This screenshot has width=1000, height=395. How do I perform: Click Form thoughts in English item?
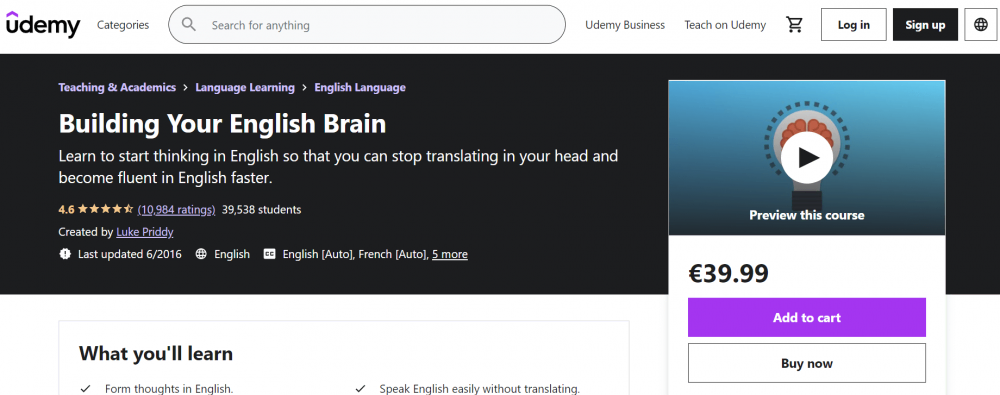click(169, 388)
